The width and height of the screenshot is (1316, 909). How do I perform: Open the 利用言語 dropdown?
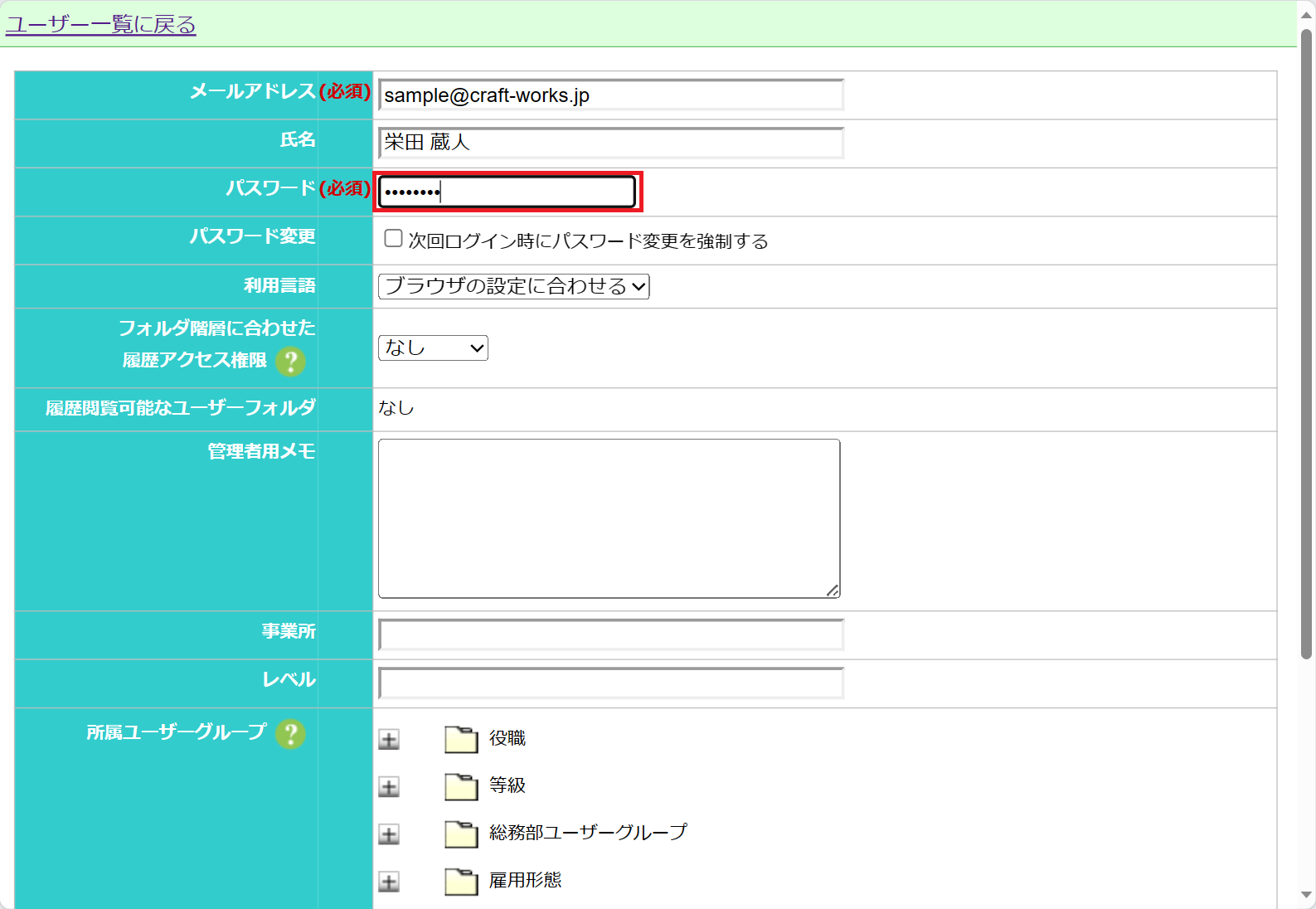[514, 286]
